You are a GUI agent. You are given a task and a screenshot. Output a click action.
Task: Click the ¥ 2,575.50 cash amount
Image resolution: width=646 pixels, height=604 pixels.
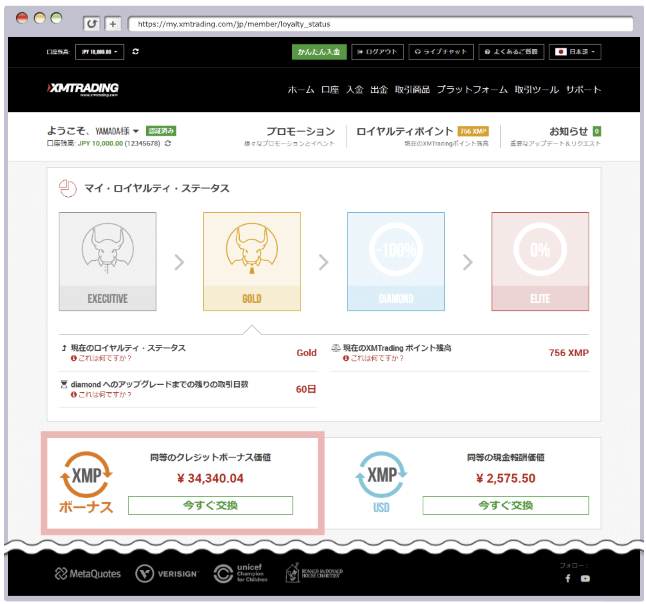tap(506, 478)
